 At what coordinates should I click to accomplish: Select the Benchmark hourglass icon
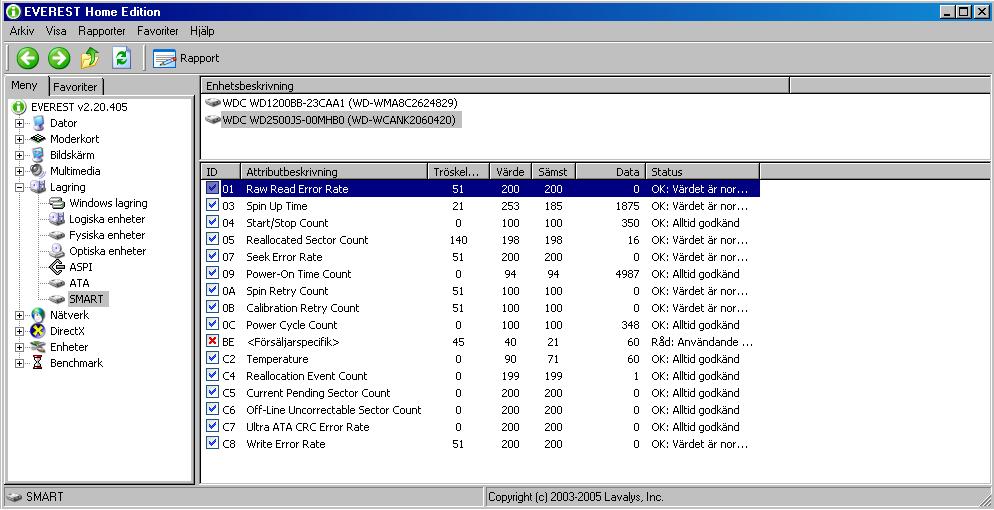[x=38, y=362]
